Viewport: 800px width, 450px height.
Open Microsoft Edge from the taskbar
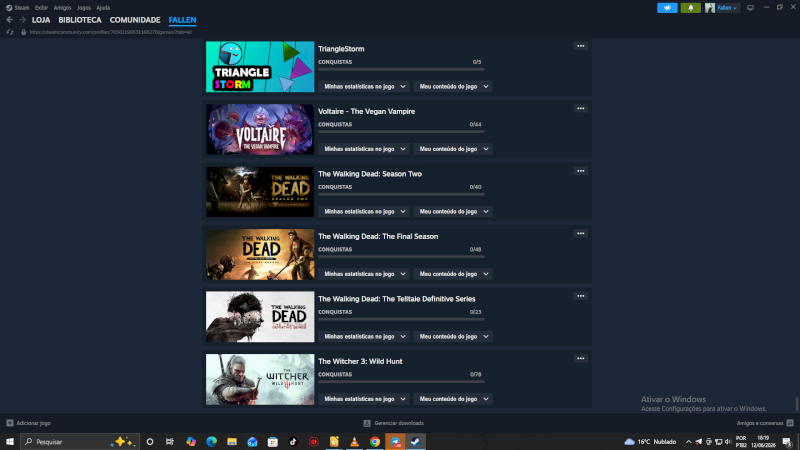pos(211,442)
